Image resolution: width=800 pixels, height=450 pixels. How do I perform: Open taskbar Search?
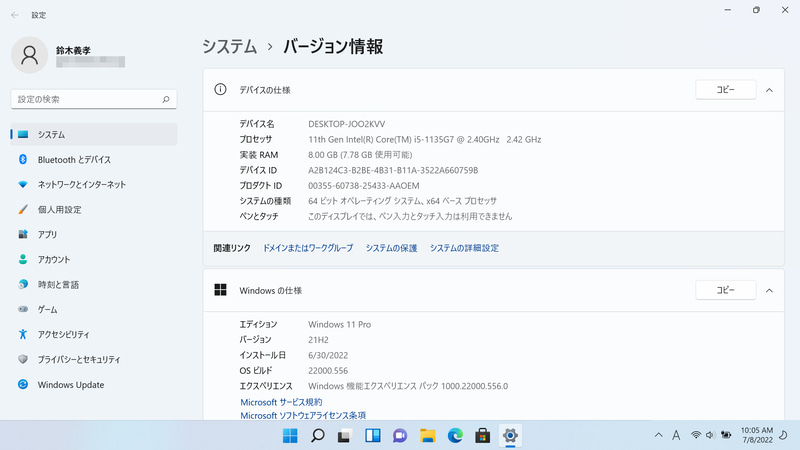click(317, 436)
